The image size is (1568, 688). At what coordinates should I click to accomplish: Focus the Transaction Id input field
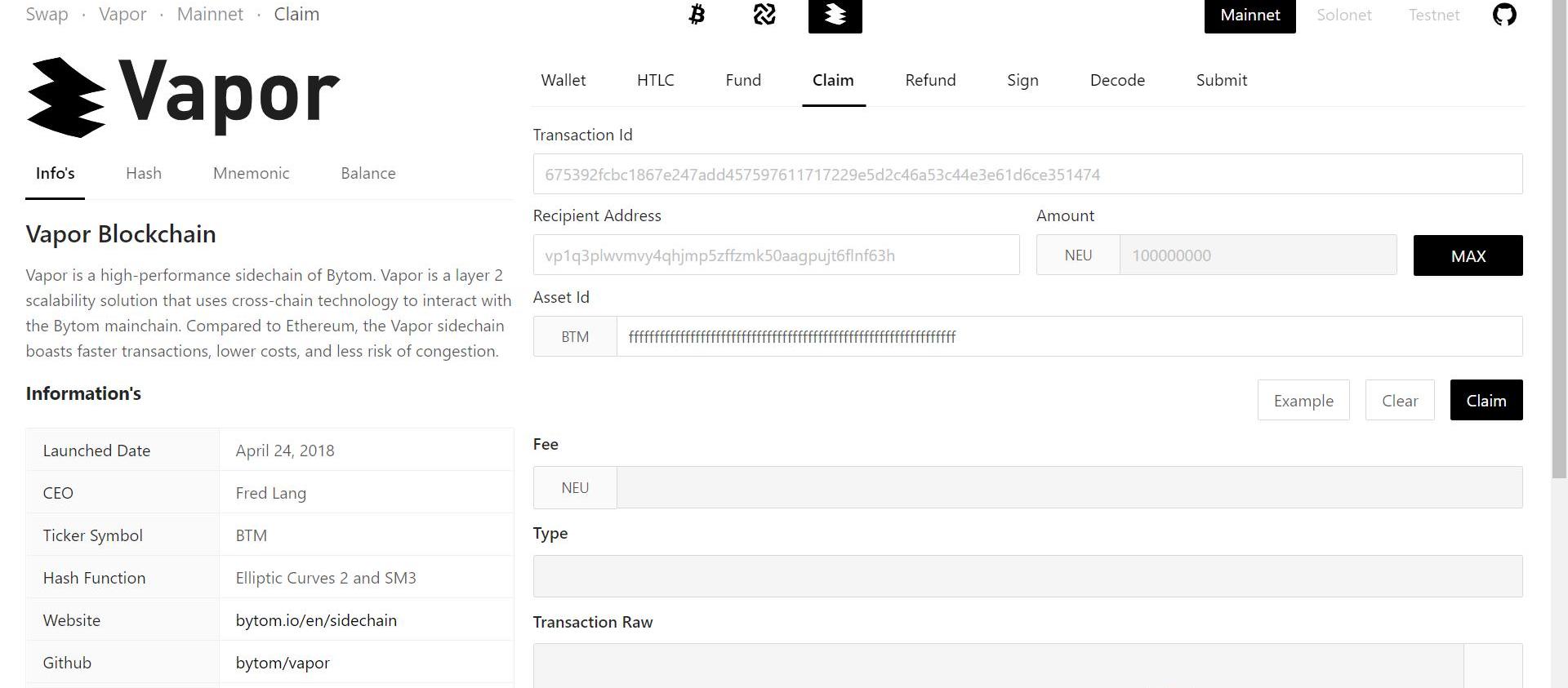pyautogui.click(x=1027, y=174)
